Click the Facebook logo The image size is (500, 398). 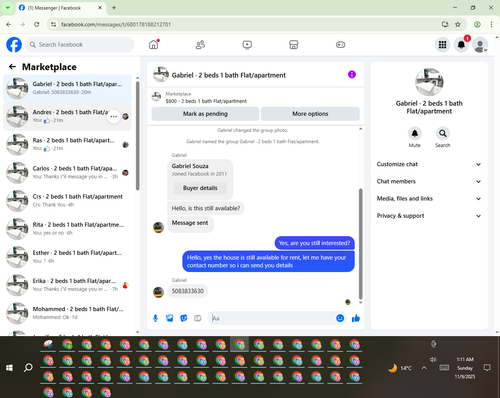[14, 45]
